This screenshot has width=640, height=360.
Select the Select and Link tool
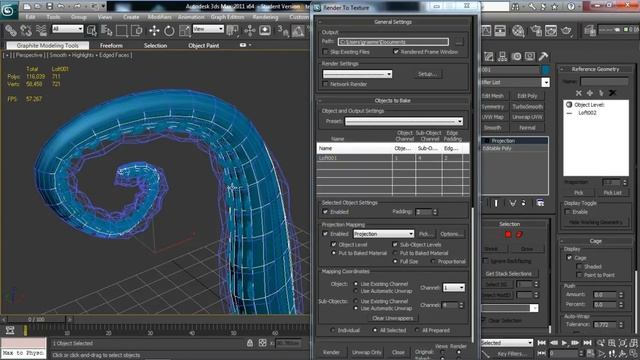click(11, 31)
